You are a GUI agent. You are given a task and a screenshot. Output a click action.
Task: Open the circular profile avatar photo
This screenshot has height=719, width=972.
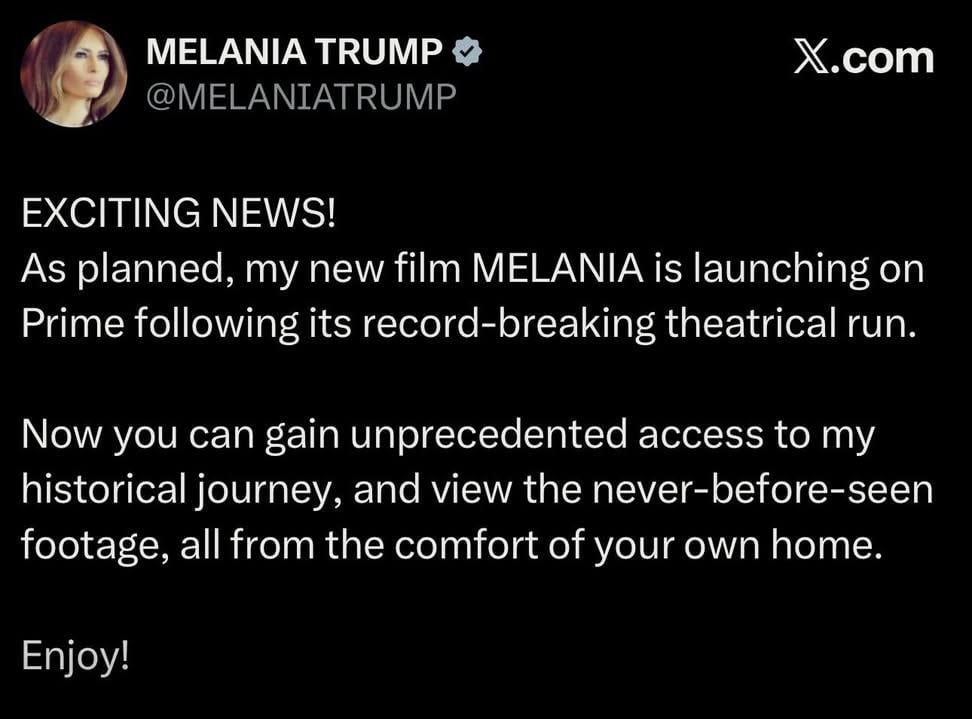74,74
